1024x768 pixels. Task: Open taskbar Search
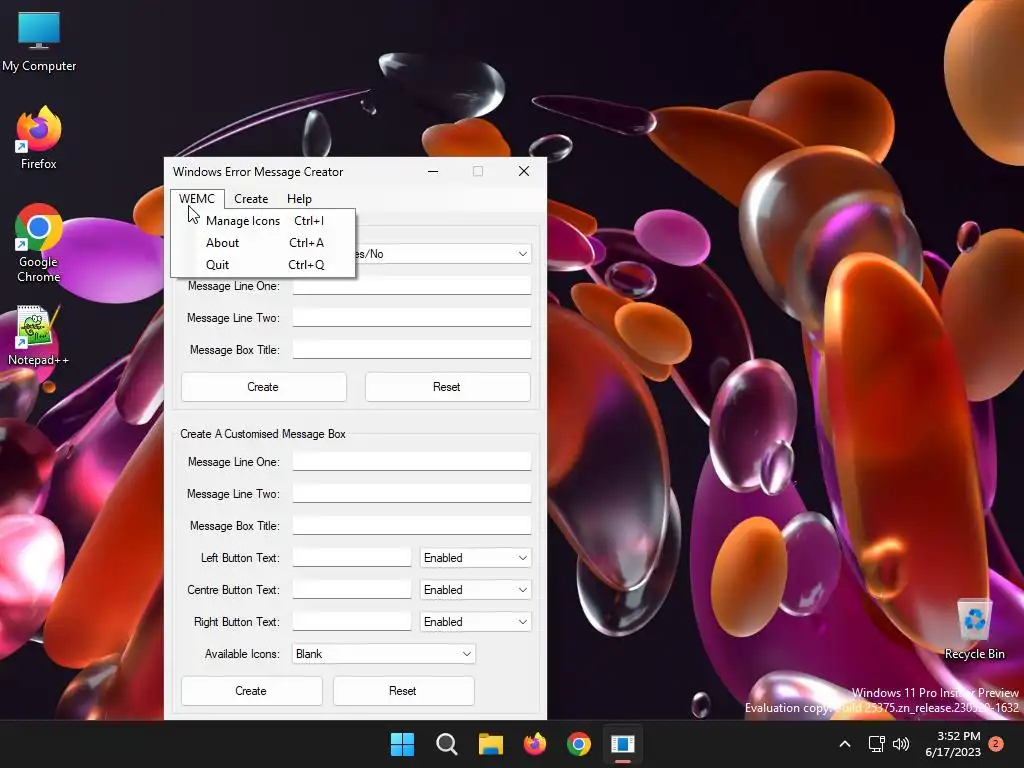coord(447,744)
